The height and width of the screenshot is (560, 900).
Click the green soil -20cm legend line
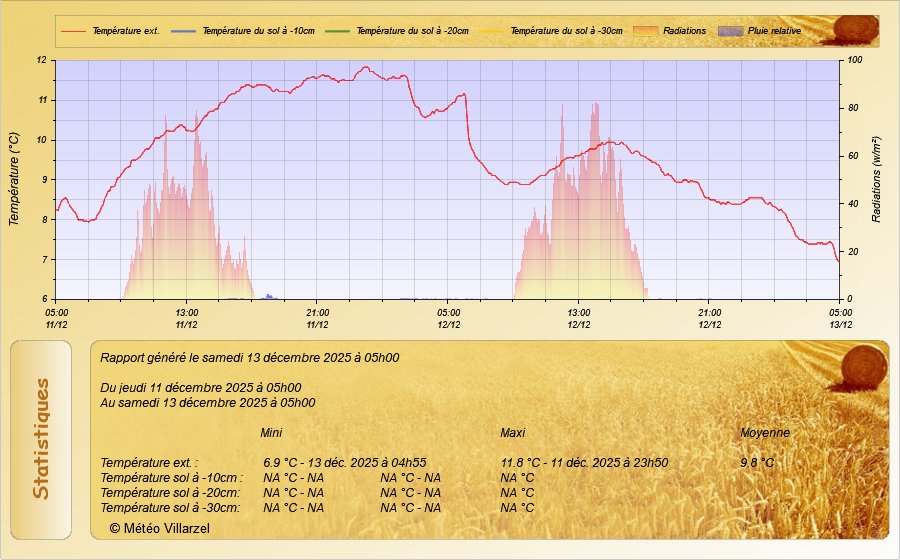point(337,31)
